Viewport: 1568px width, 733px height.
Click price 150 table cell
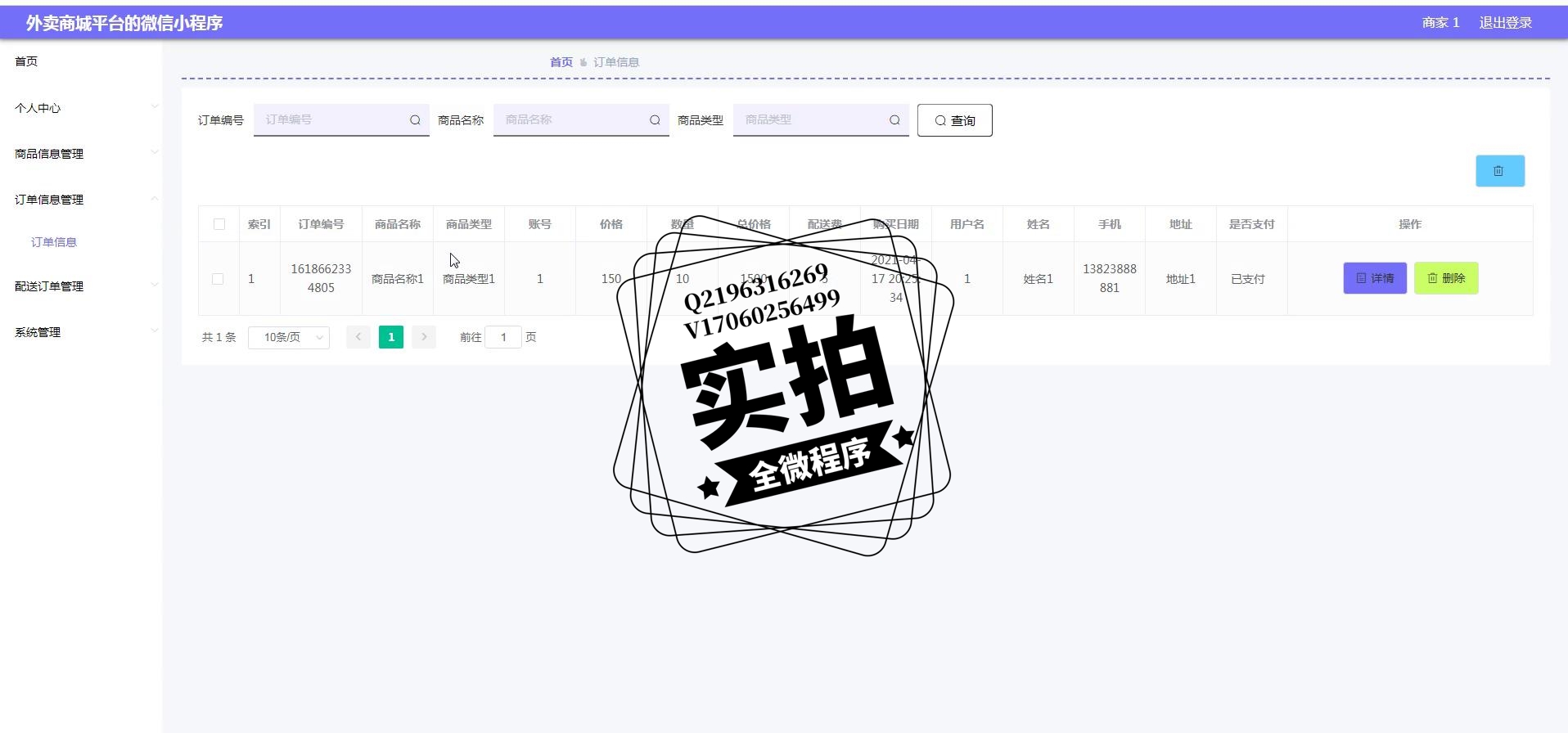pyautogui.click(x=611, y=279)
